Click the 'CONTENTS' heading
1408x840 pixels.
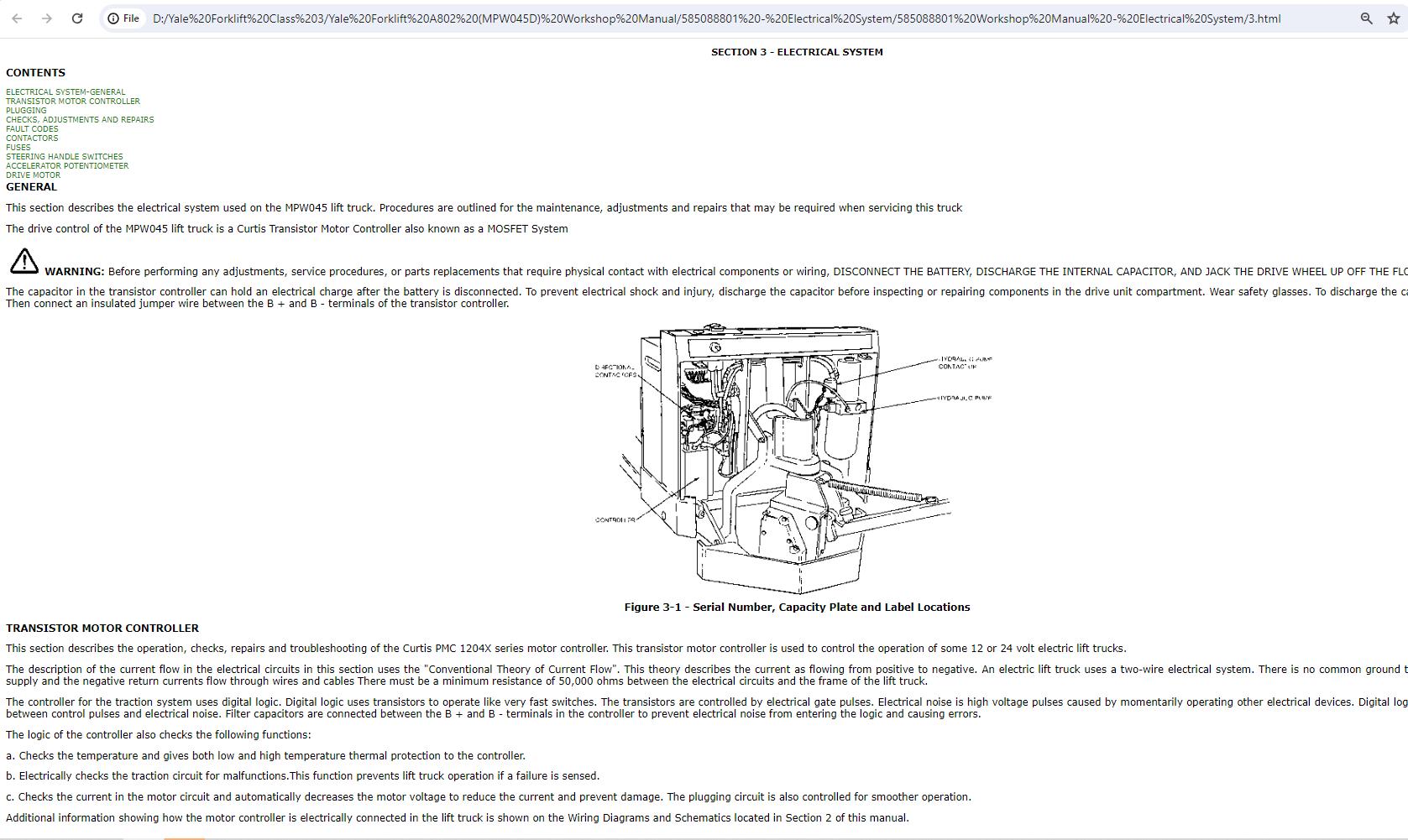point(35,73)
